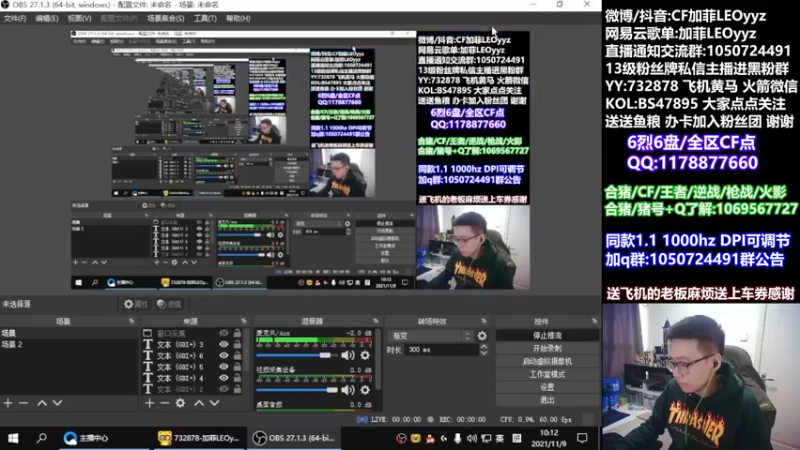Switch to the 732878-加菲LEOy... taskbar window
Image resolution: width=800 pixels, height=450 pixels.
(199, 438)
